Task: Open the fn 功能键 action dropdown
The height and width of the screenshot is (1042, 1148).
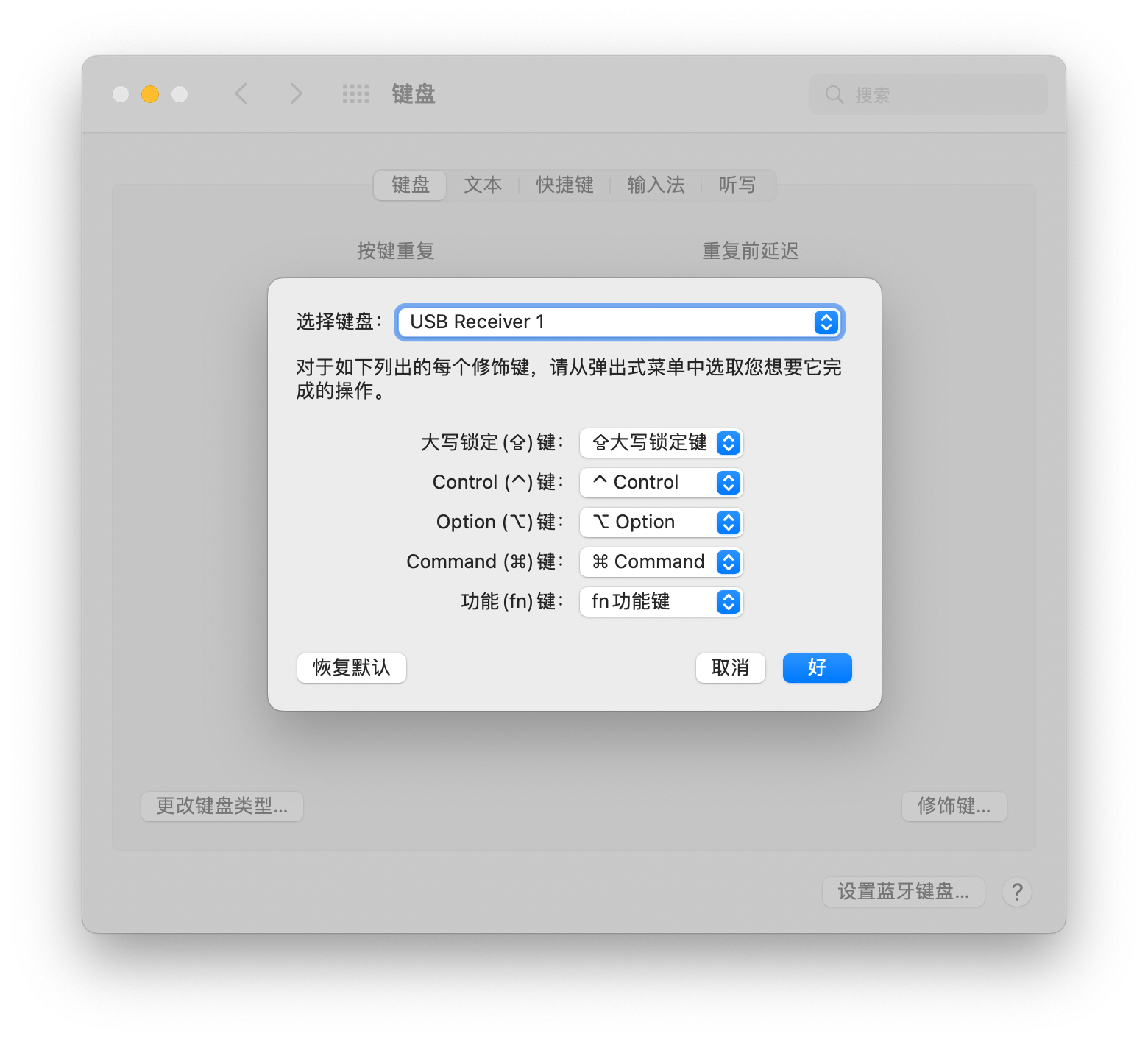Action: point(662,602)
